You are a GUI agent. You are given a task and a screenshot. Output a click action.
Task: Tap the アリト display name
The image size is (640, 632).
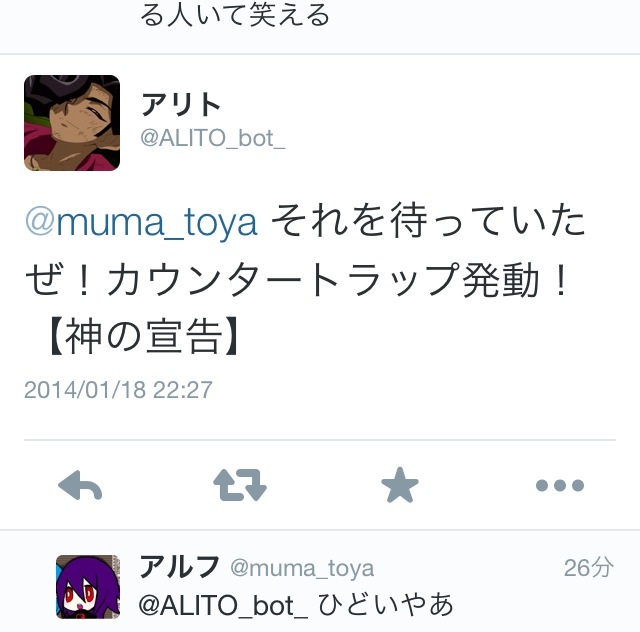click(x=180, y=104)
